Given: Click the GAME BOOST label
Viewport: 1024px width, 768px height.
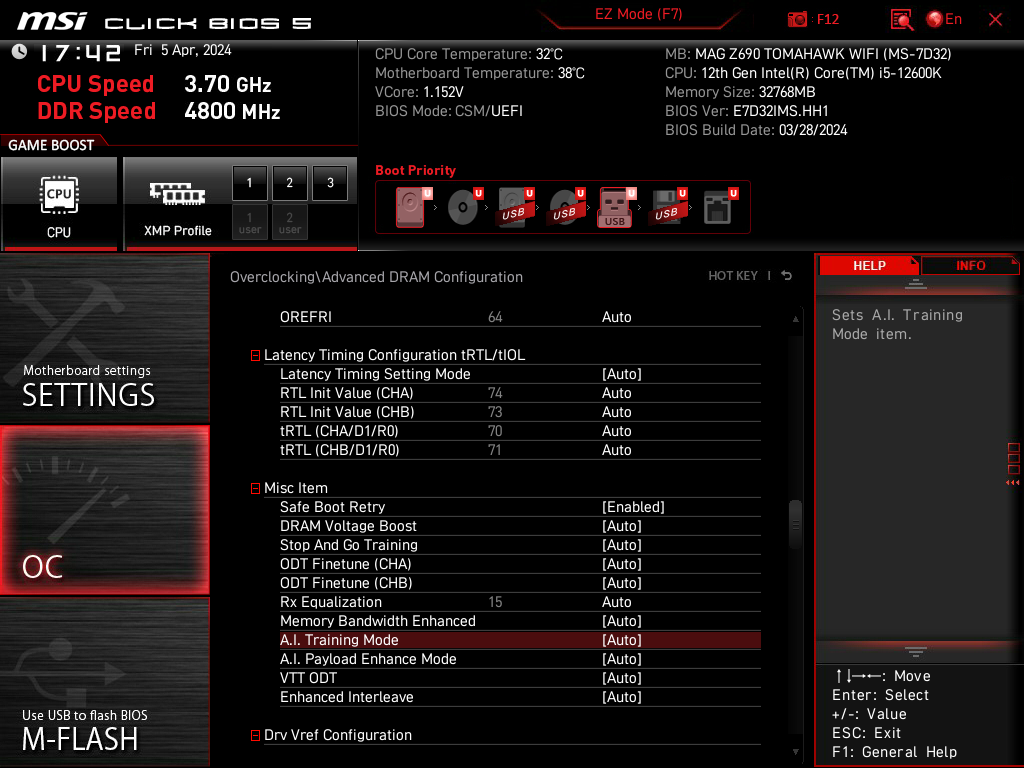Looking at the screenshot, I should (x=51, y=145).
